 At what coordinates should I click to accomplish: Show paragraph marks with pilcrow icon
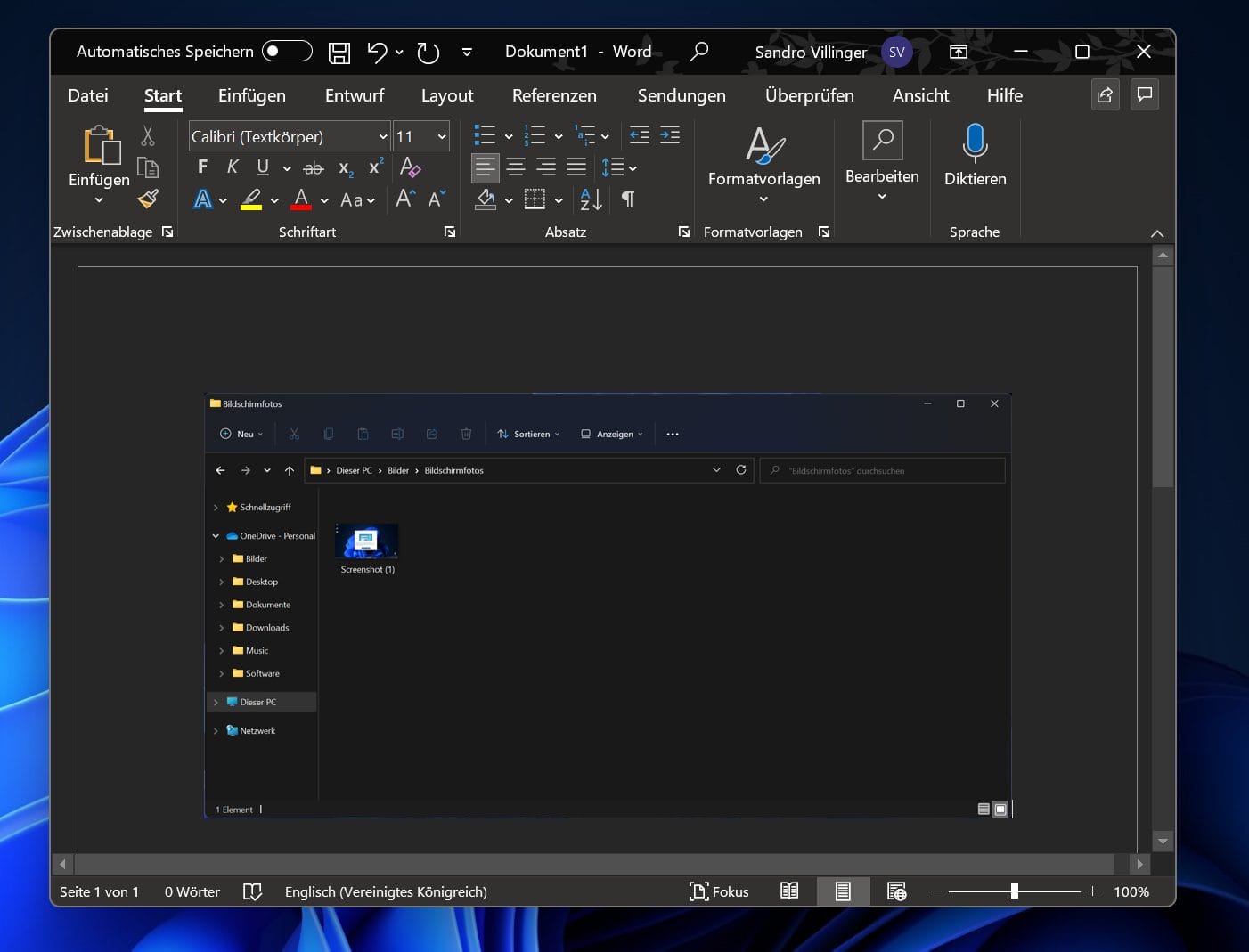click(x=628, y=199)
